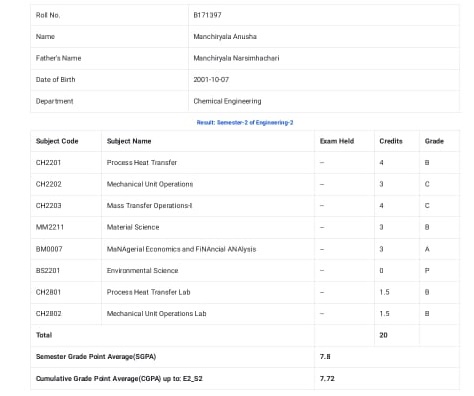Image resolution: width=474 pixels, height=396 pixels.
Task: Click credits 0 in Environmental Science row
Action: 381,271
